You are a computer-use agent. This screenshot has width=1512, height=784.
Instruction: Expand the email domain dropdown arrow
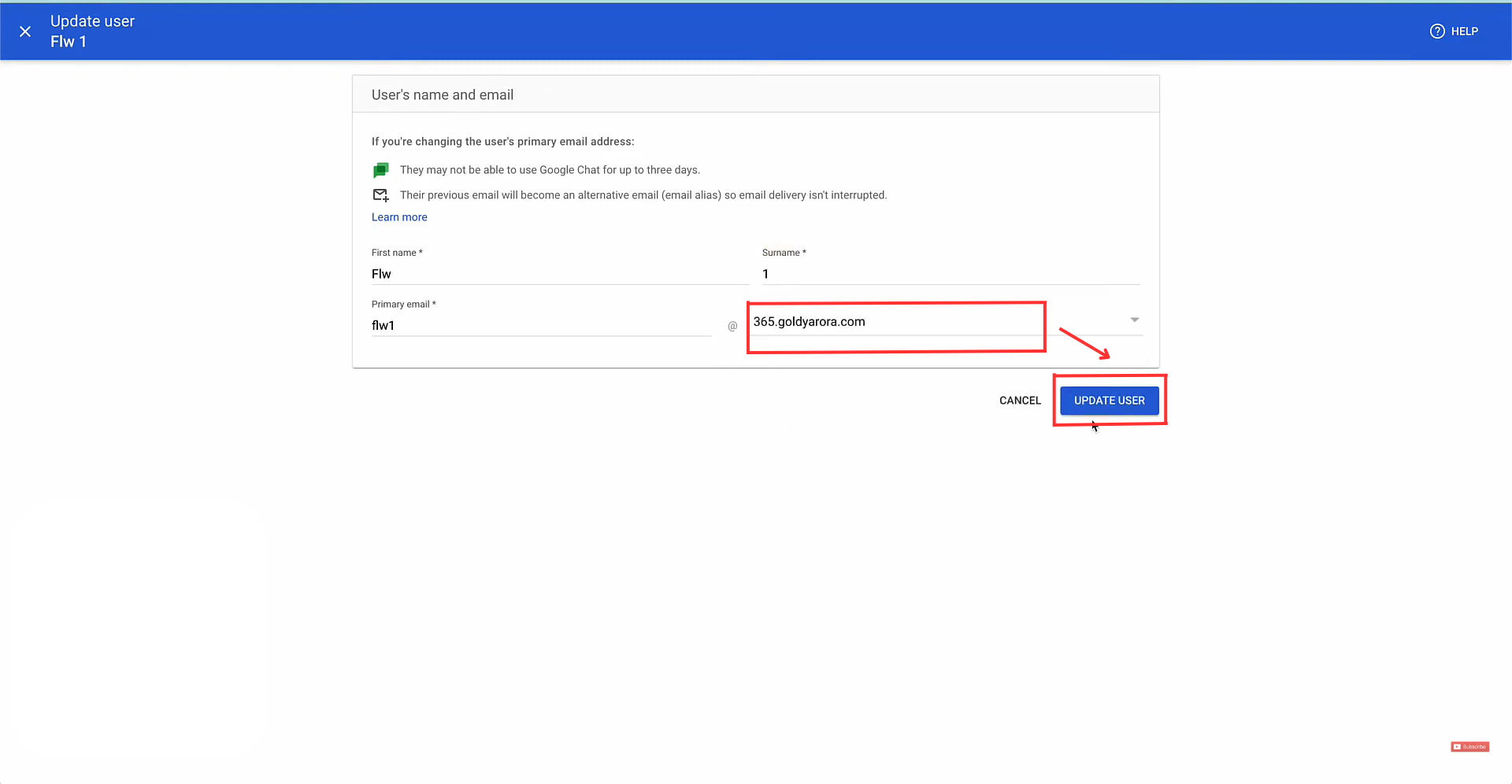point(1134,320)
